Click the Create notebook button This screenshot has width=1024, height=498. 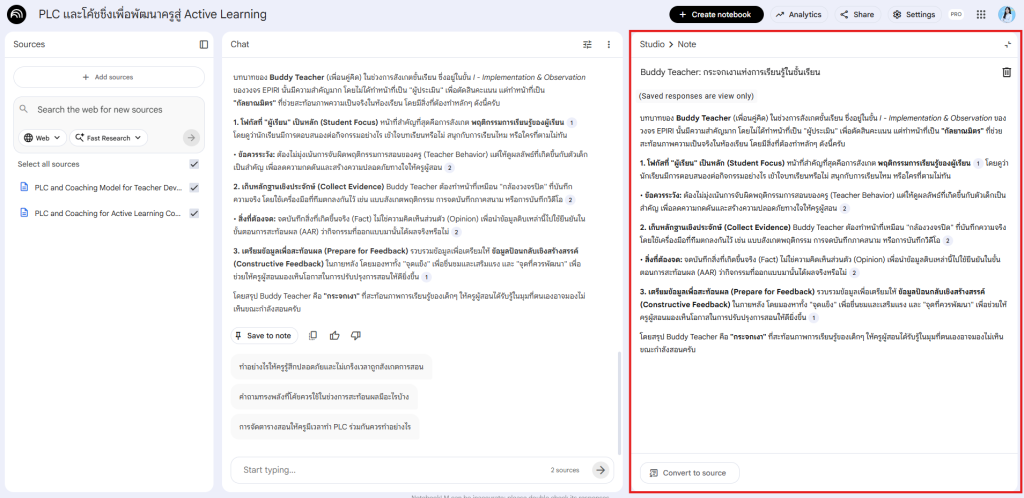coord(715,14)
